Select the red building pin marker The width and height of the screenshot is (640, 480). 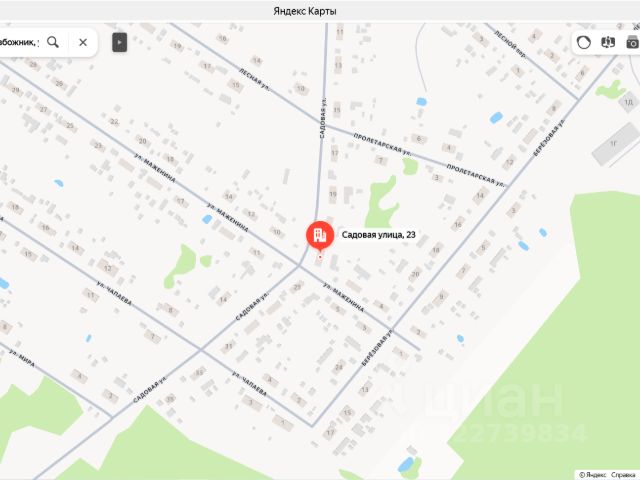(320, 236)
